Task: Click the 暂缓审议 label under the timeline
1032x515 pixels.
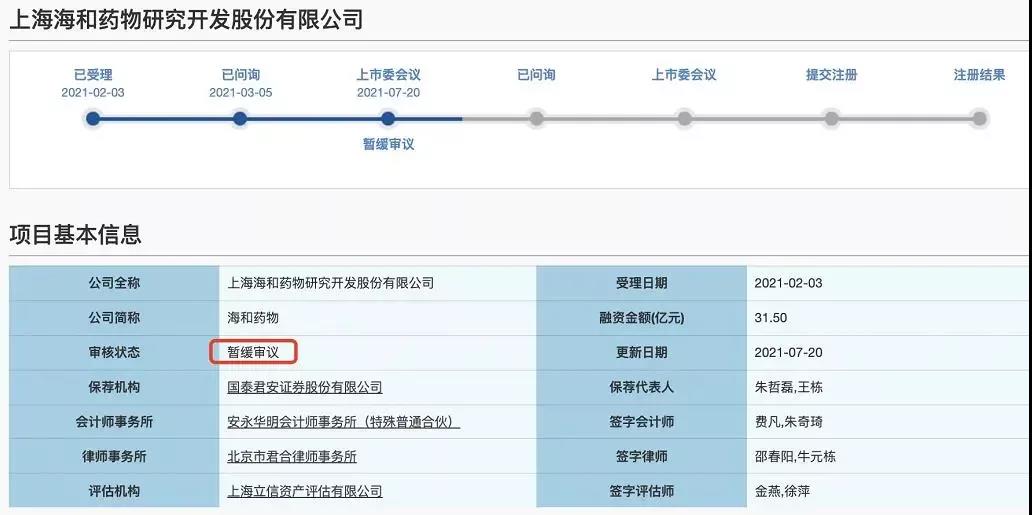Action: coord(388,144)
